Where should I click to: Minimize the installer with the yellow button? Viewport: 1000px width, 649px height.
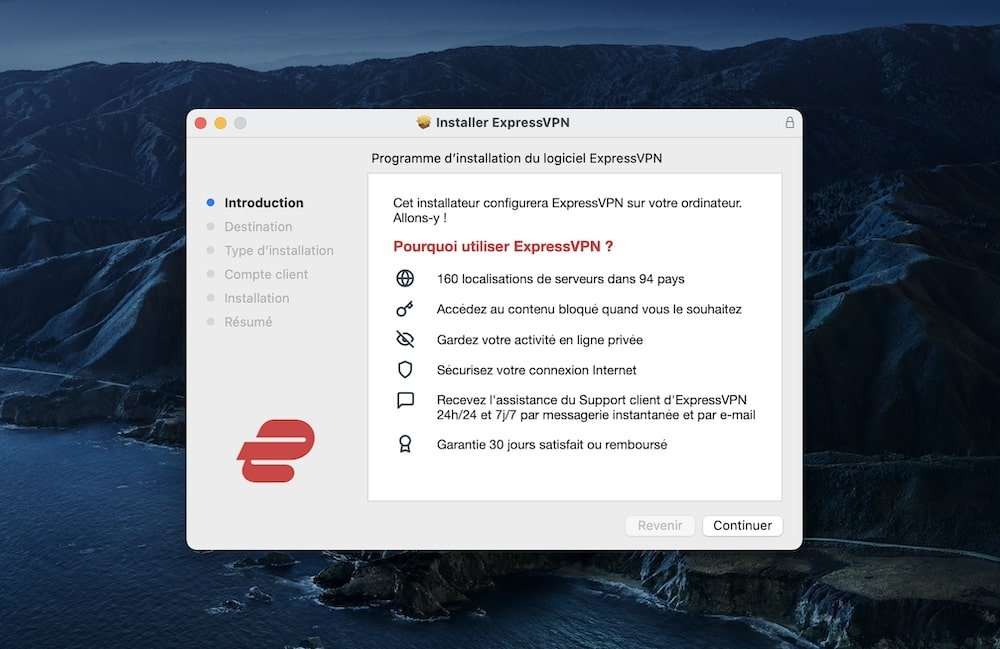point(221,123)
